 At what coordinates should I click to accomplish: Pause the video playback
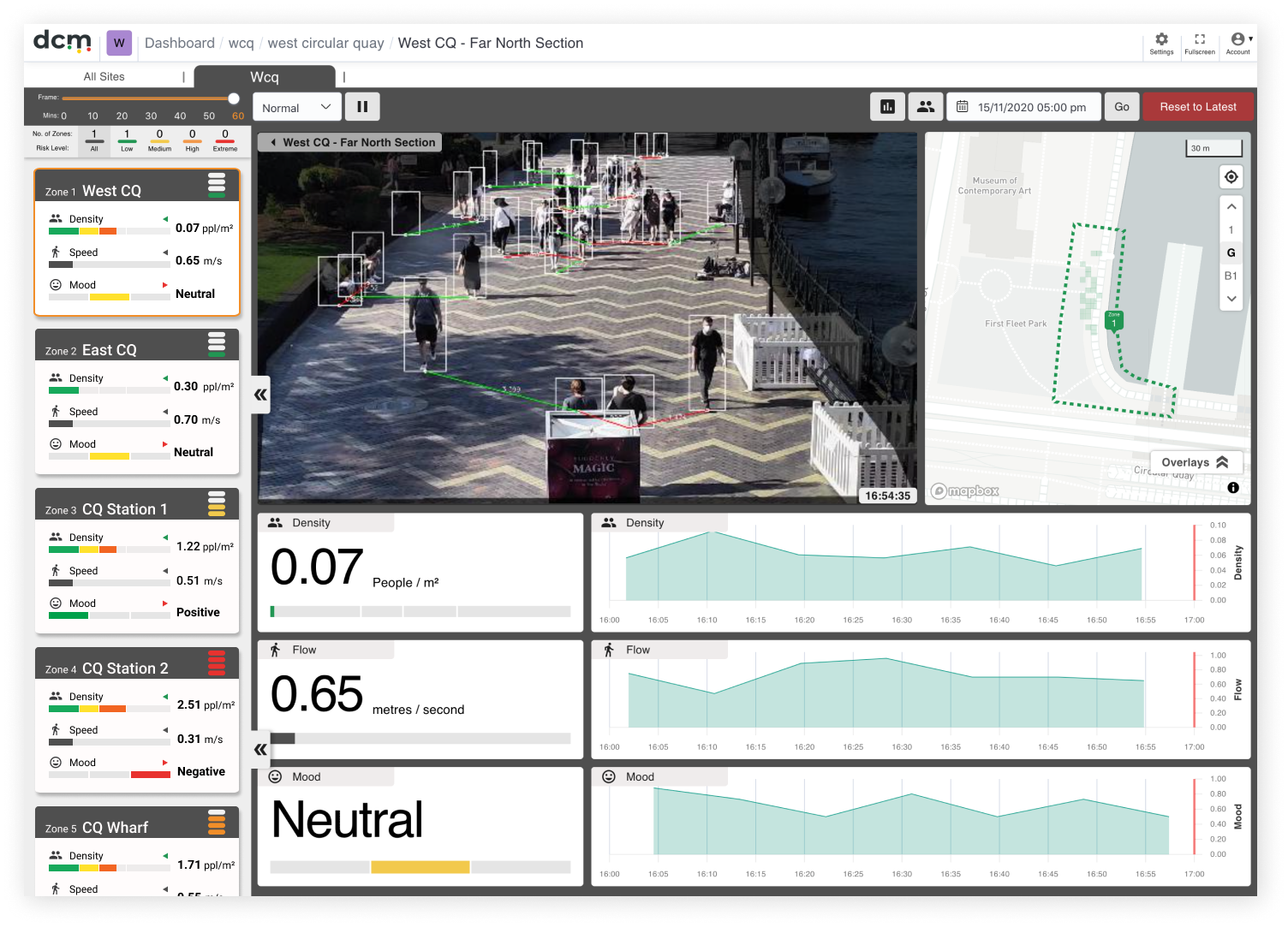pos(362,106)
